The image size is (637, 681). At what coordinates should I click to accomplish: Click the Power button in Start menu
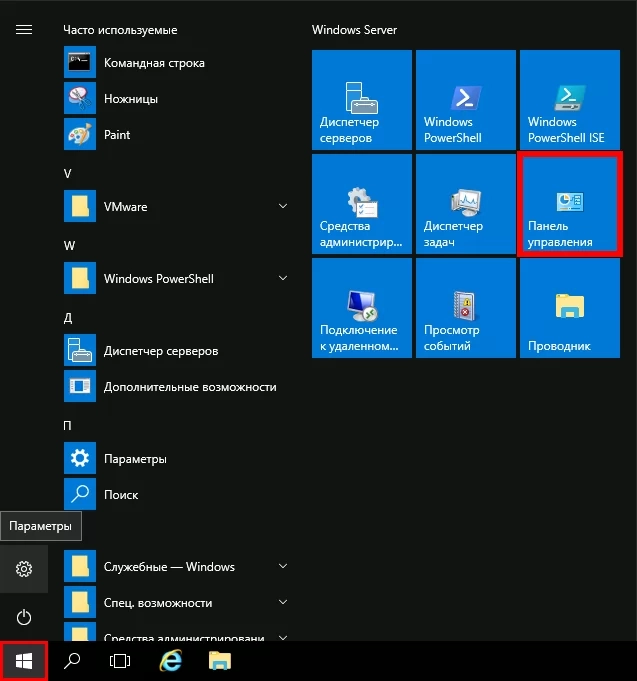click(24, 617)
